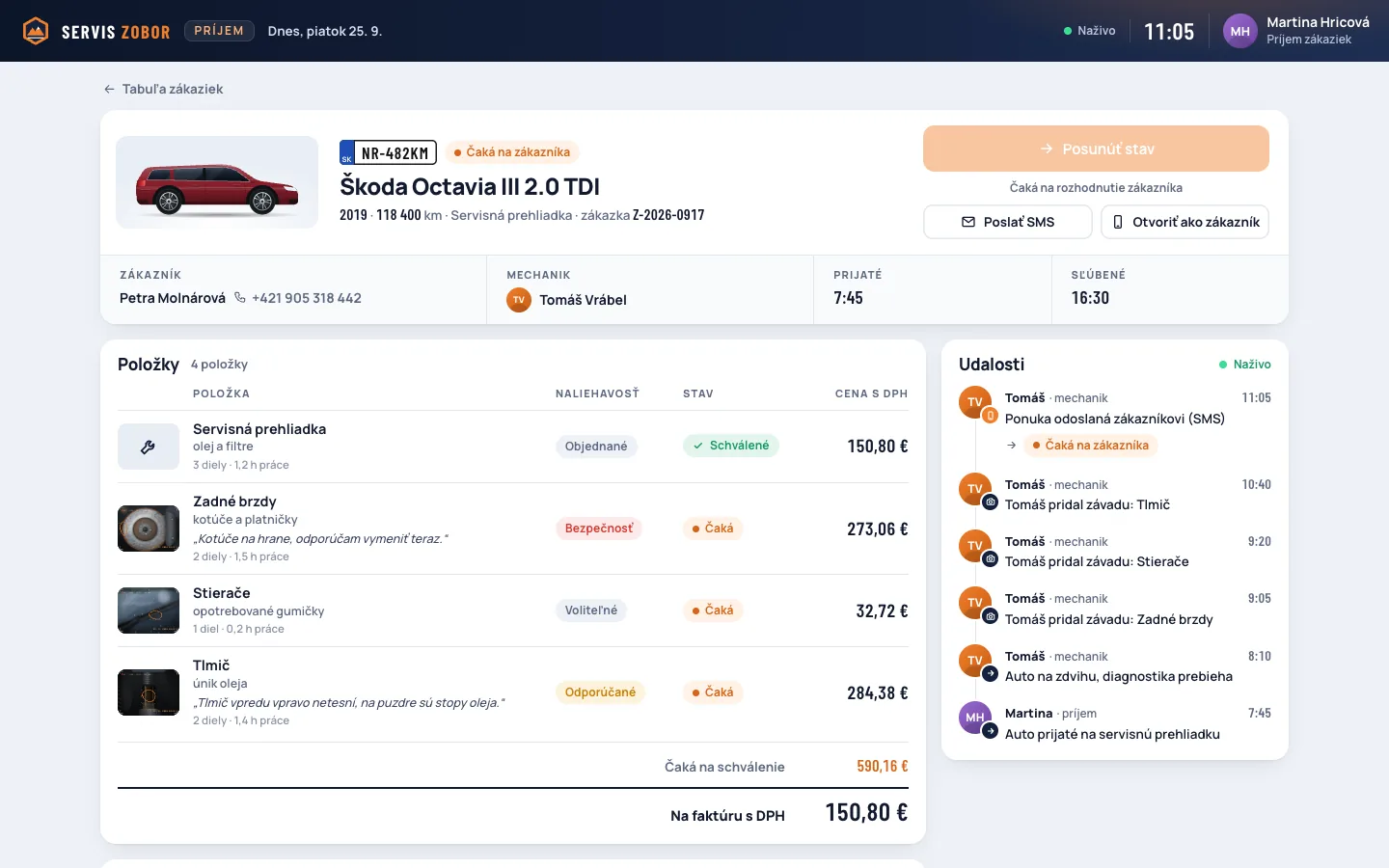Click the back arrow beside Tabuľa zákaziek
The height and width of the screenshot is (868, 1389).
[x=109, y=89]
